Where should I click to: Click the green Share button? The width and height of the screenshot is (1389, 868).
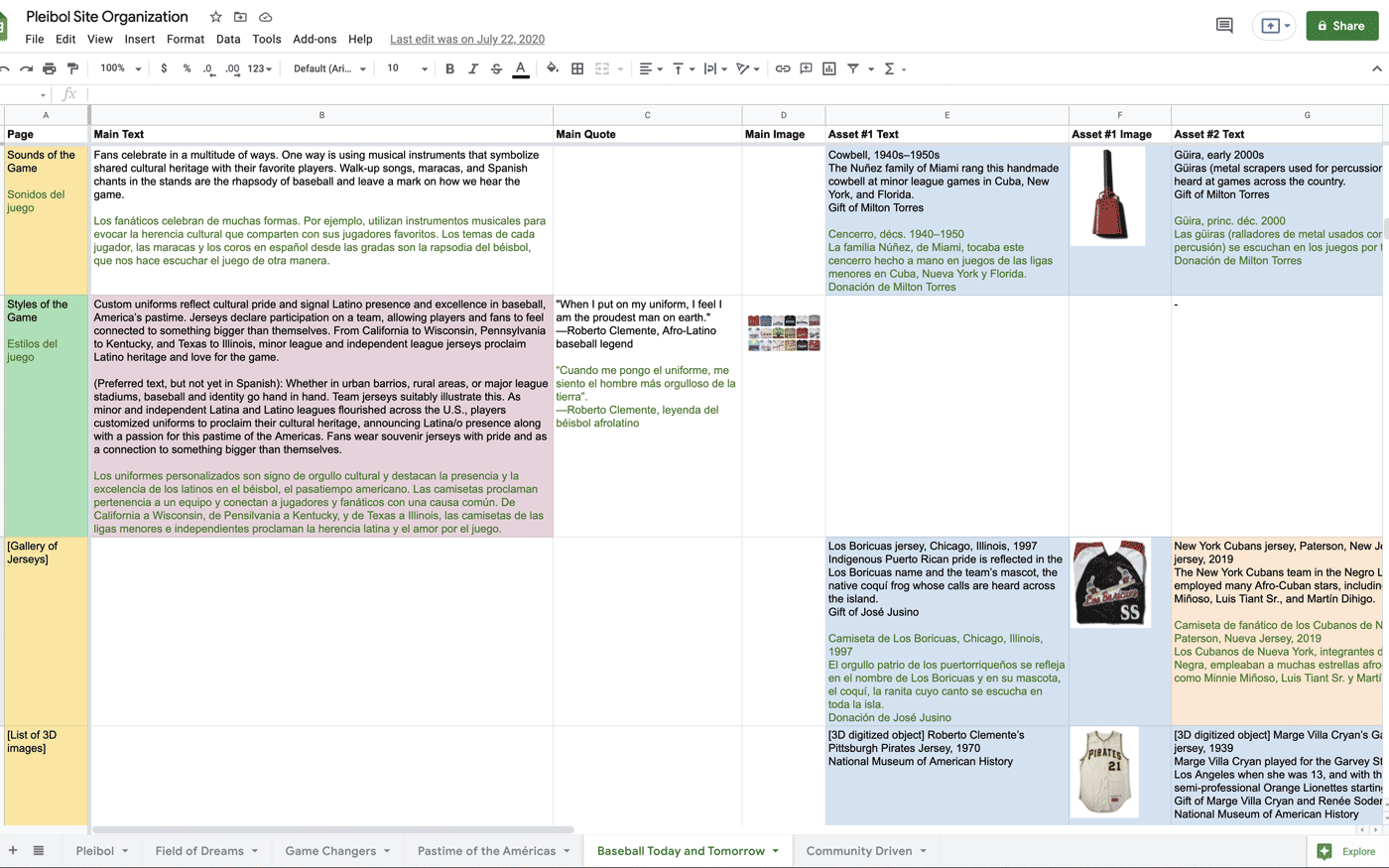(1341, 26)
